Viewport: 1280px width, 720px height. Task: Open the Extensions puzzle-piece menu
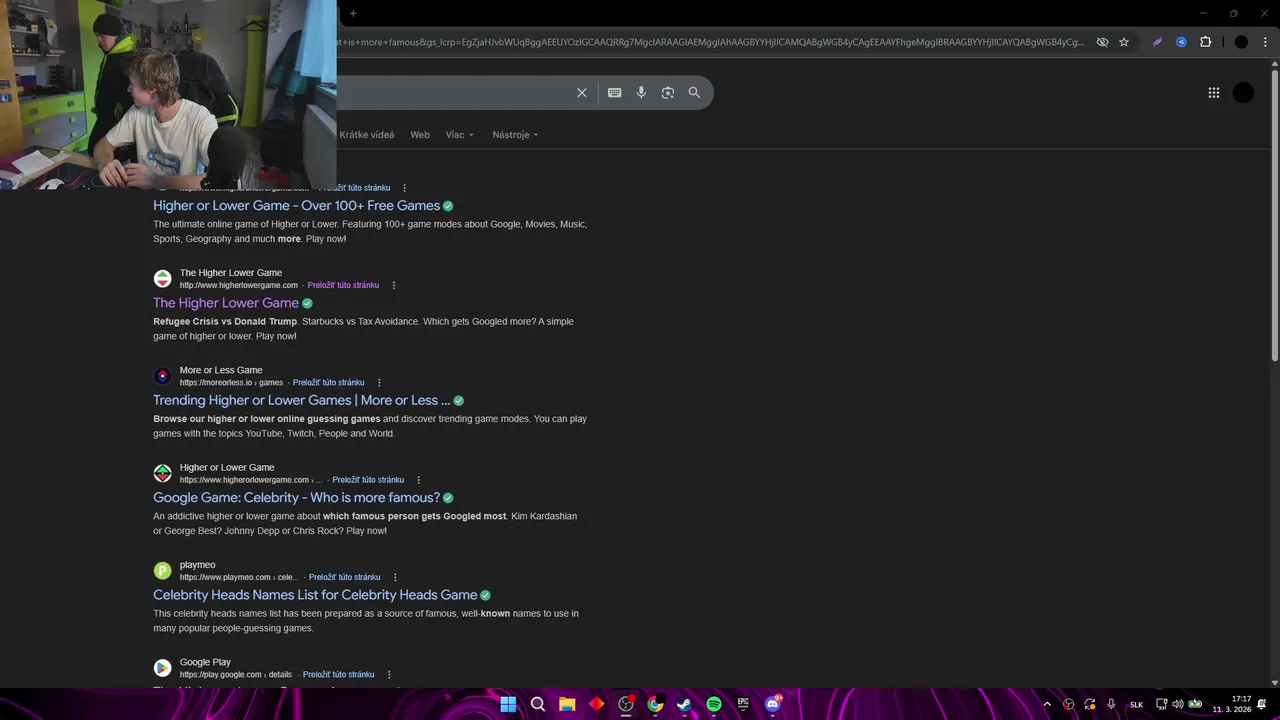1205,42
